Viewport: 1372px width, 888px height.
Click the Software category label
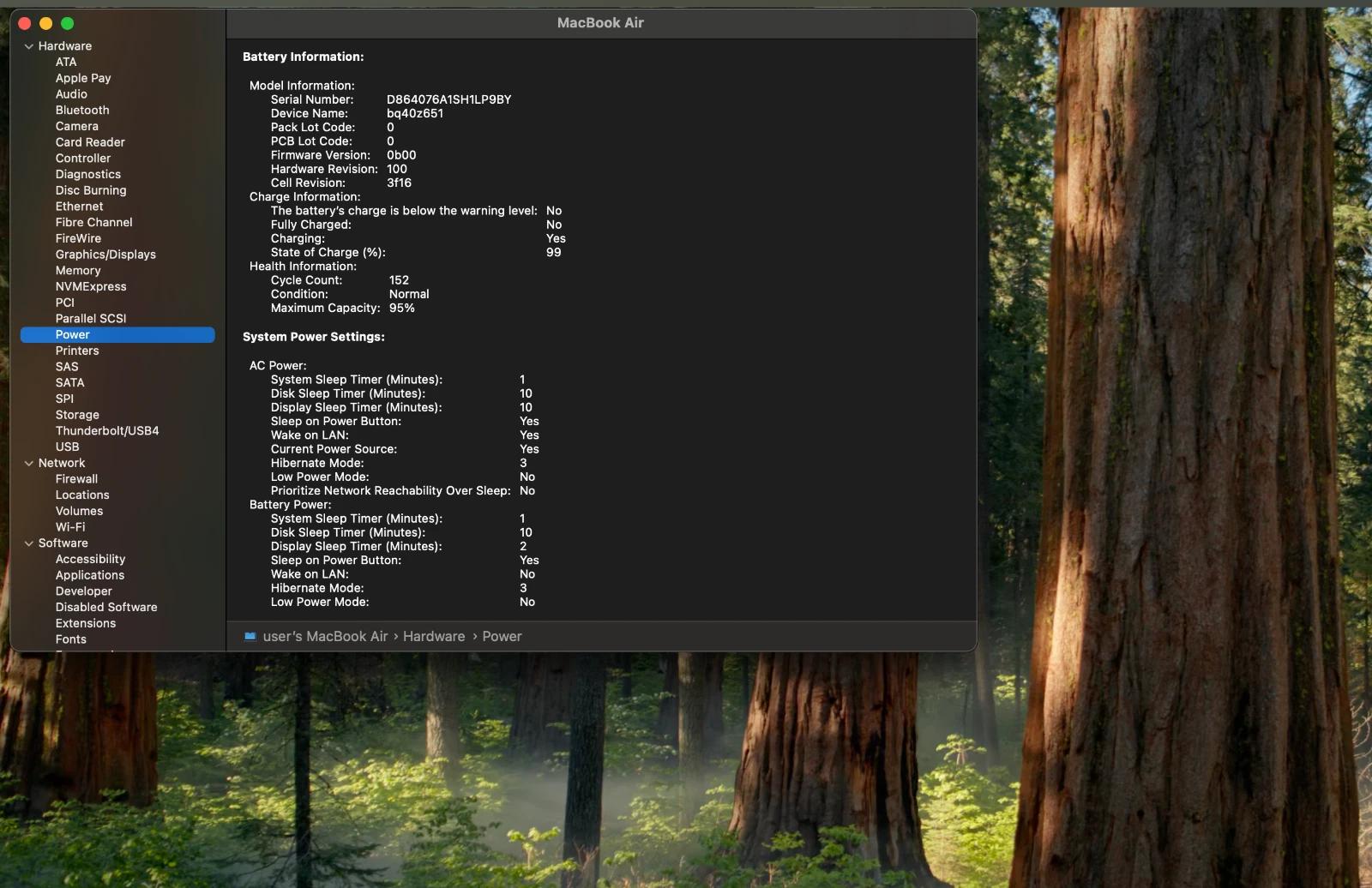click(63, 543)
